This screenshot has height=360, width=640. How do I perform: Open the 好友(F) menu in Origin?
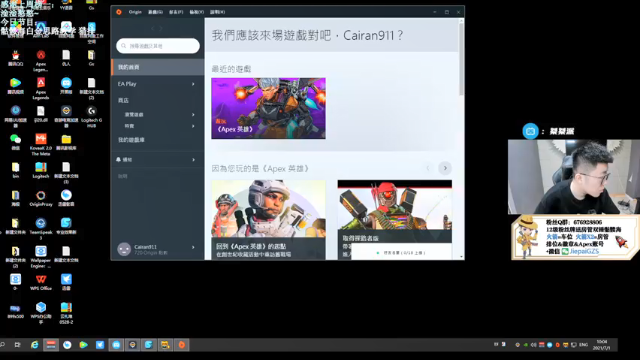(x=176, y=12)
